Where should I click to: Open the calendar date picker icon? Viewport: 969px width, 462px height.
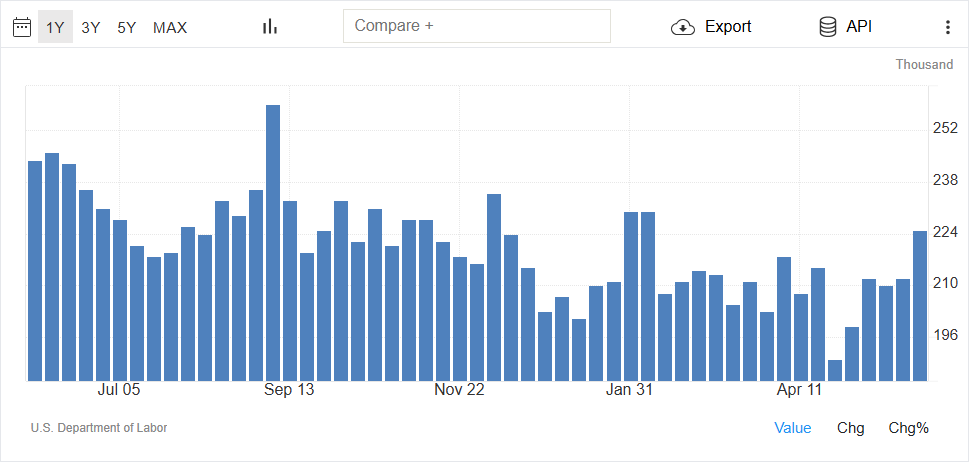pyautogui.click(x=22, y=27)
